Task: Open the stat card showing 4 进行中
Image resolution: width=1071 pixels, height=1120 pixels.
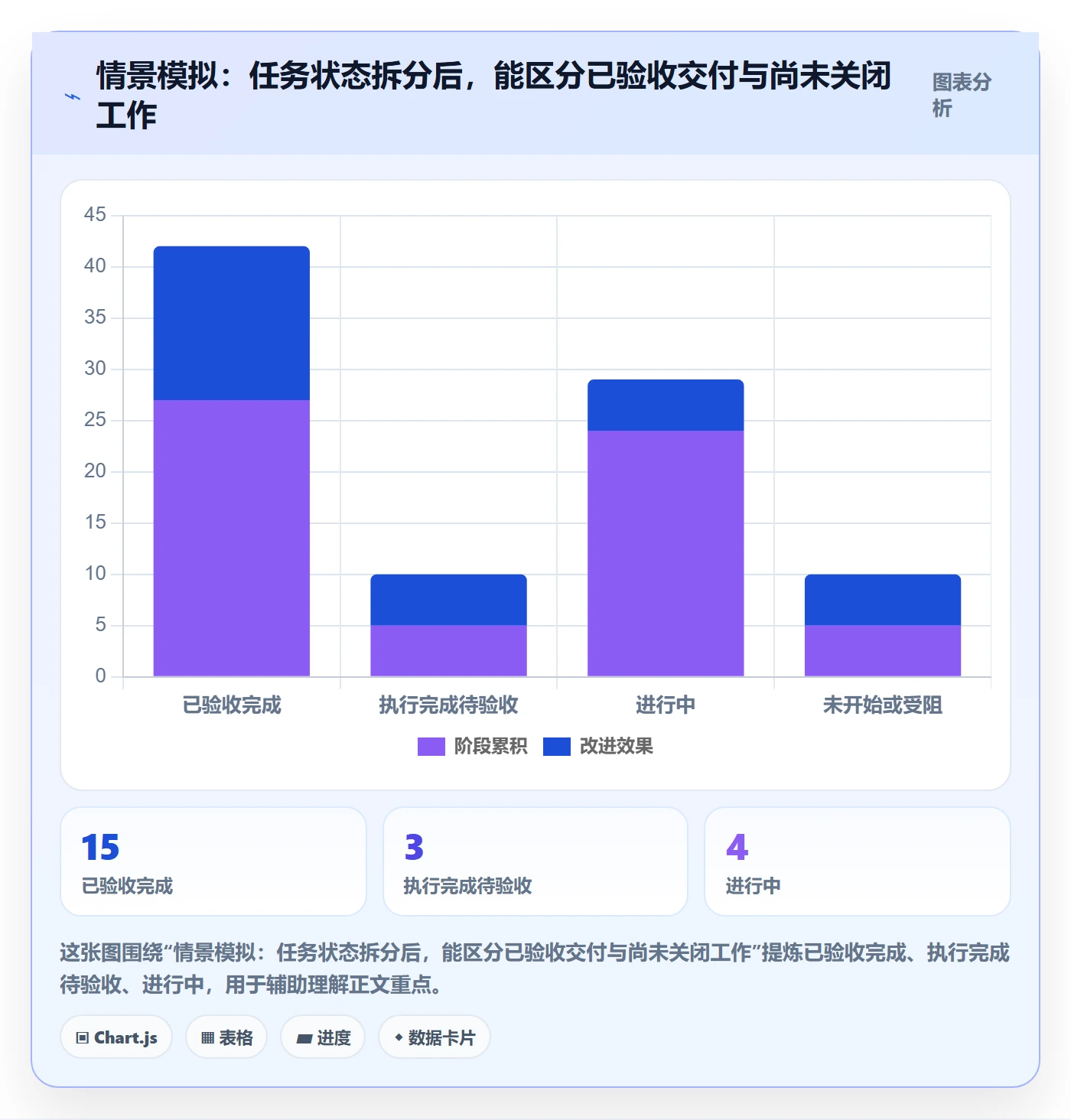Action: click(858, 861)
